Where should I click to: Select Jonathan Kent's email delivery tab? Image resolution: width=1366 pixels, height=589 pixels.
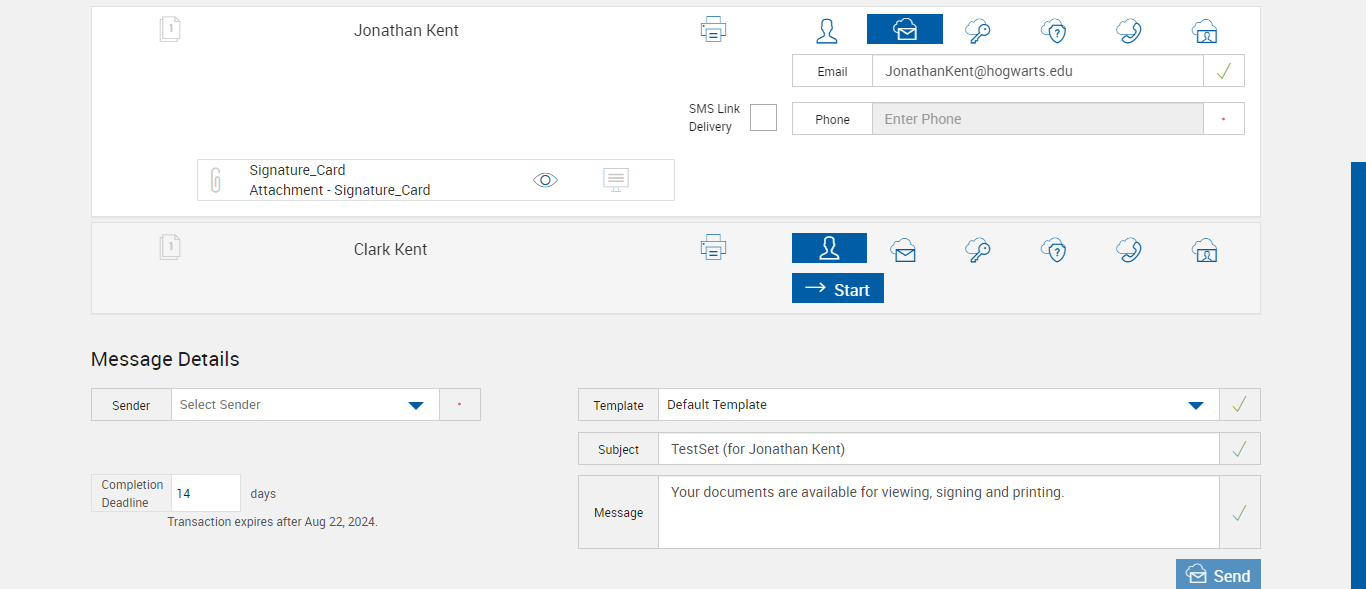coord(904,30)
